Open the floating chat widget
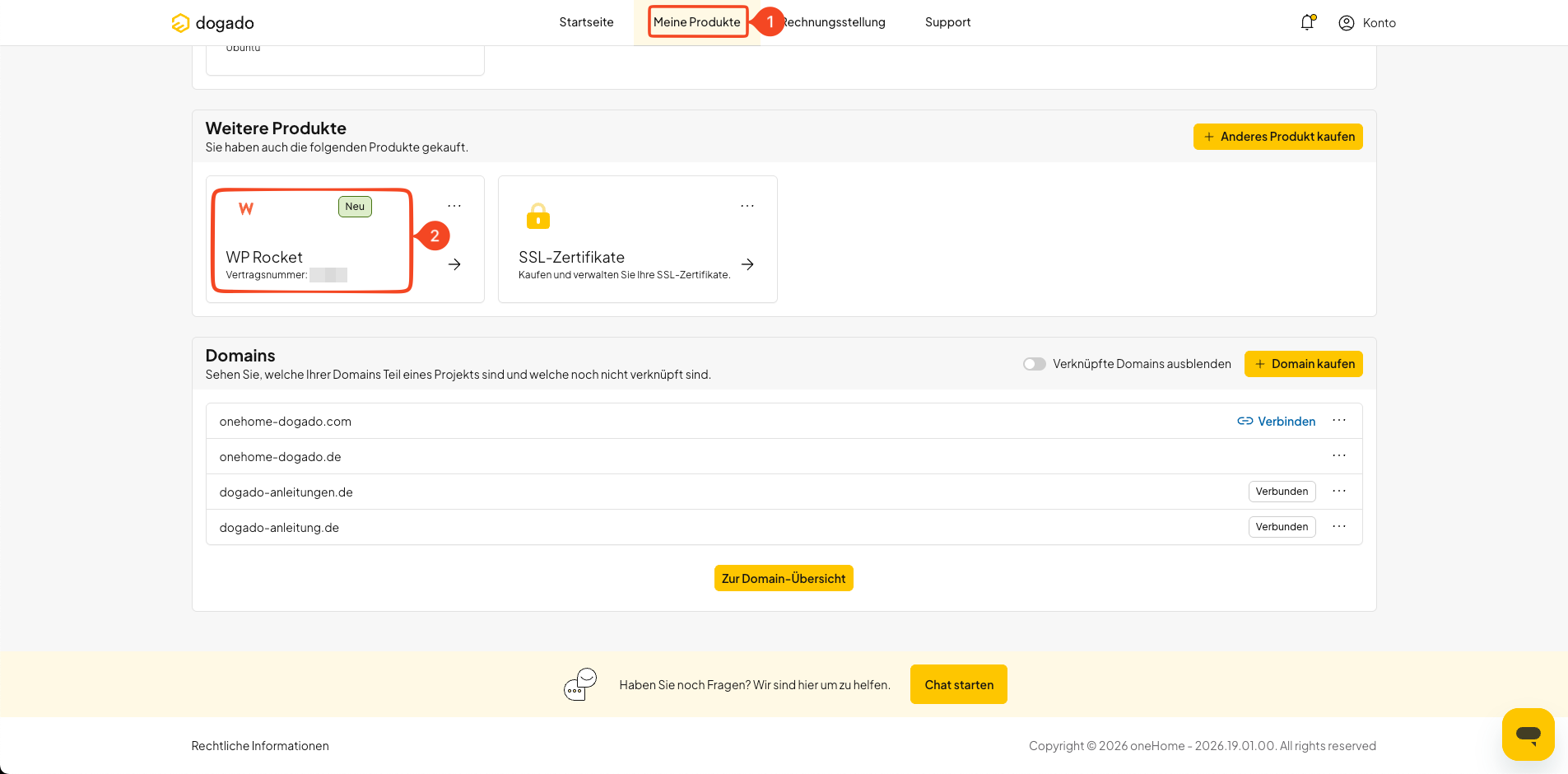The height and width of the screenshot is (774, 1568). tap(1528, 734)
